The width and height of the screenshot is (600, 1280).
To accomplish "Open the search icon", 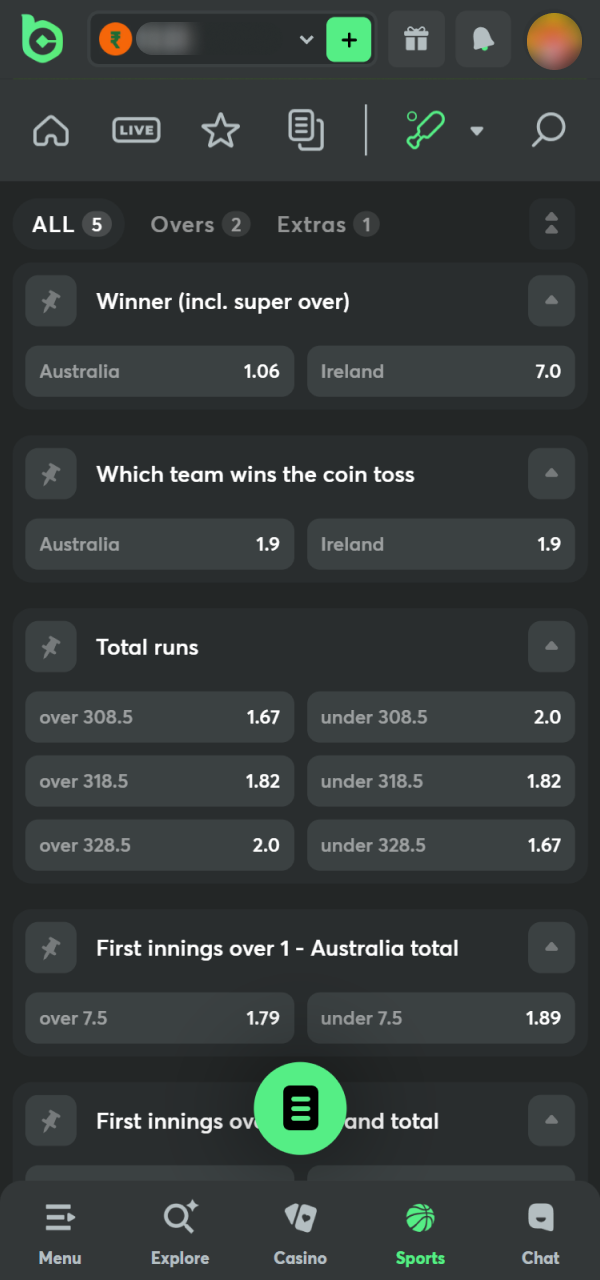I will click(x=548, y=130).
